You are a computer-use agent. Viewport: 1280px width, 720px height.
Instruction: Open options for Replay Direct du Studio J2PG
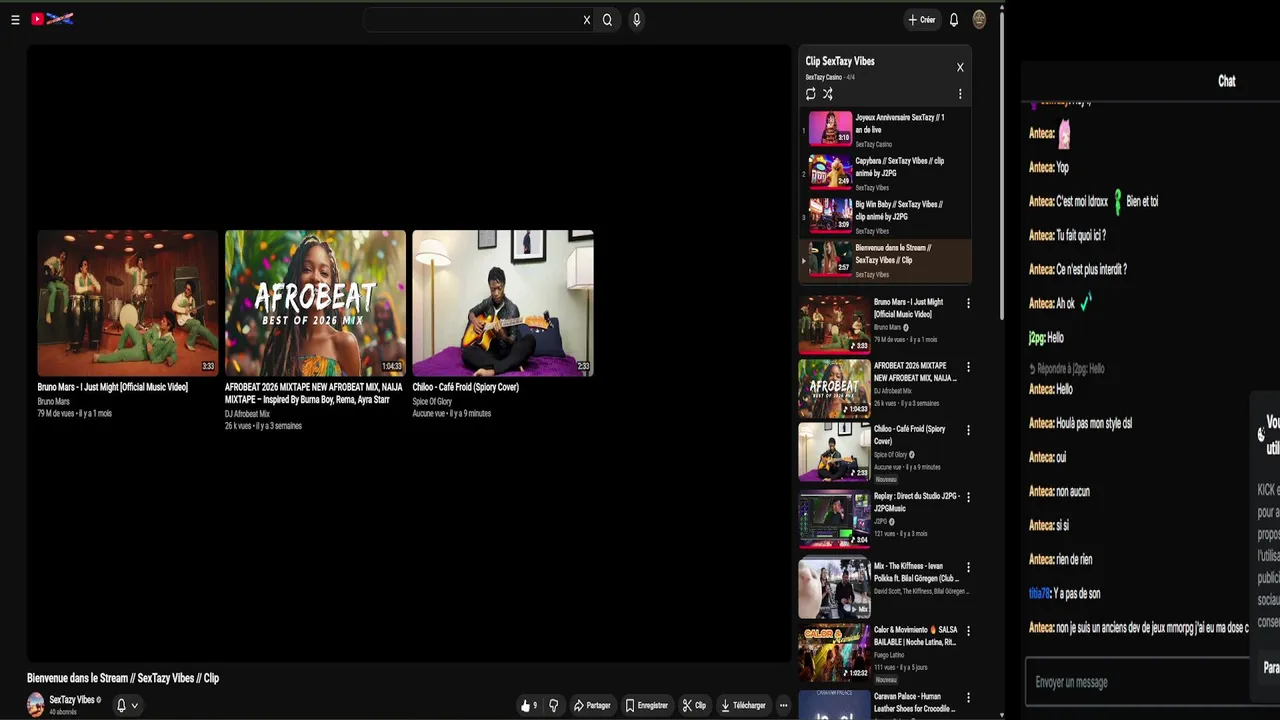pos(968,497)
